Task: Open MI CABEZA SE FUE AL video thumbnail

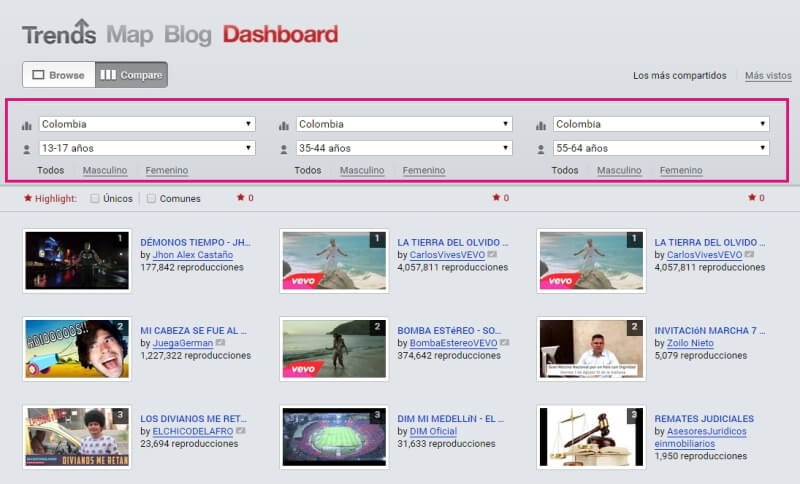Action: click(x=77, y=349)
